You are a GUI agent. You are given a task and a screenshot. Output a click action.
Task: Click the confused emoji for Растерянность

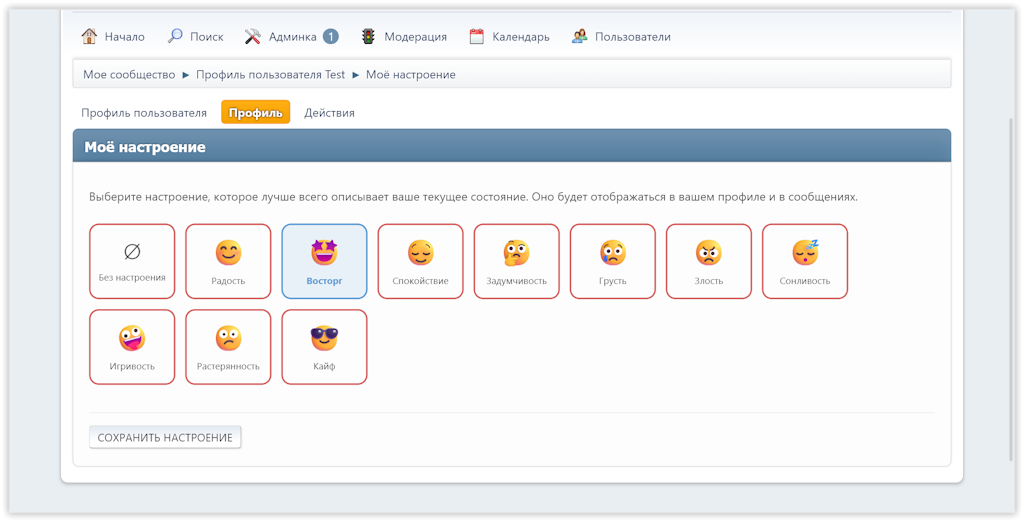(x=229, y=338)
